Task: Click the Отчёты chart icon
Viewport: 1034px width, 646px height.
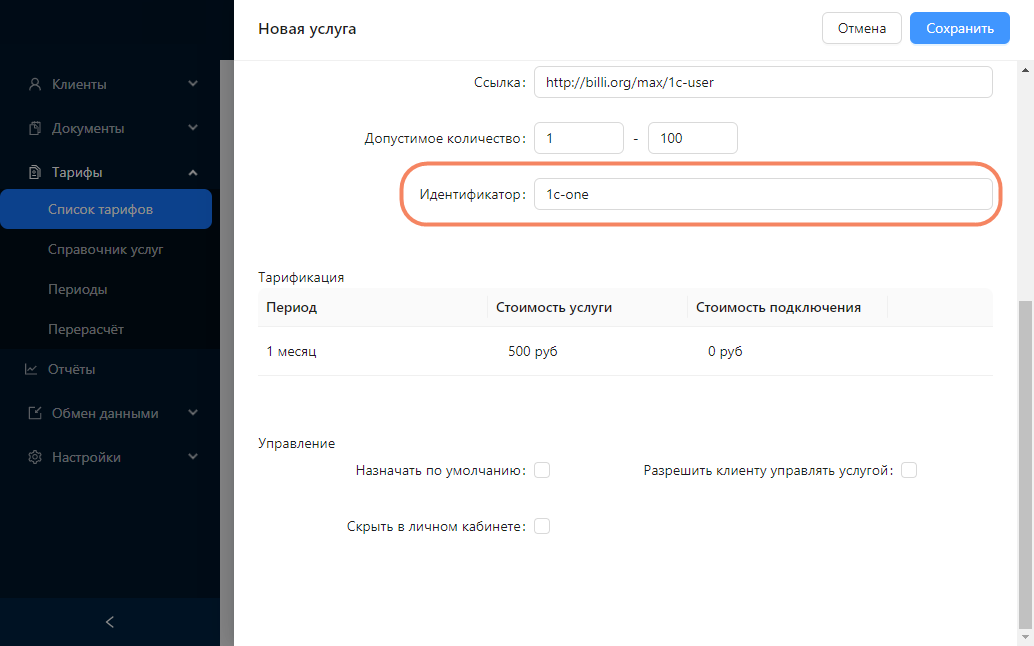Action: coord(31,369)
